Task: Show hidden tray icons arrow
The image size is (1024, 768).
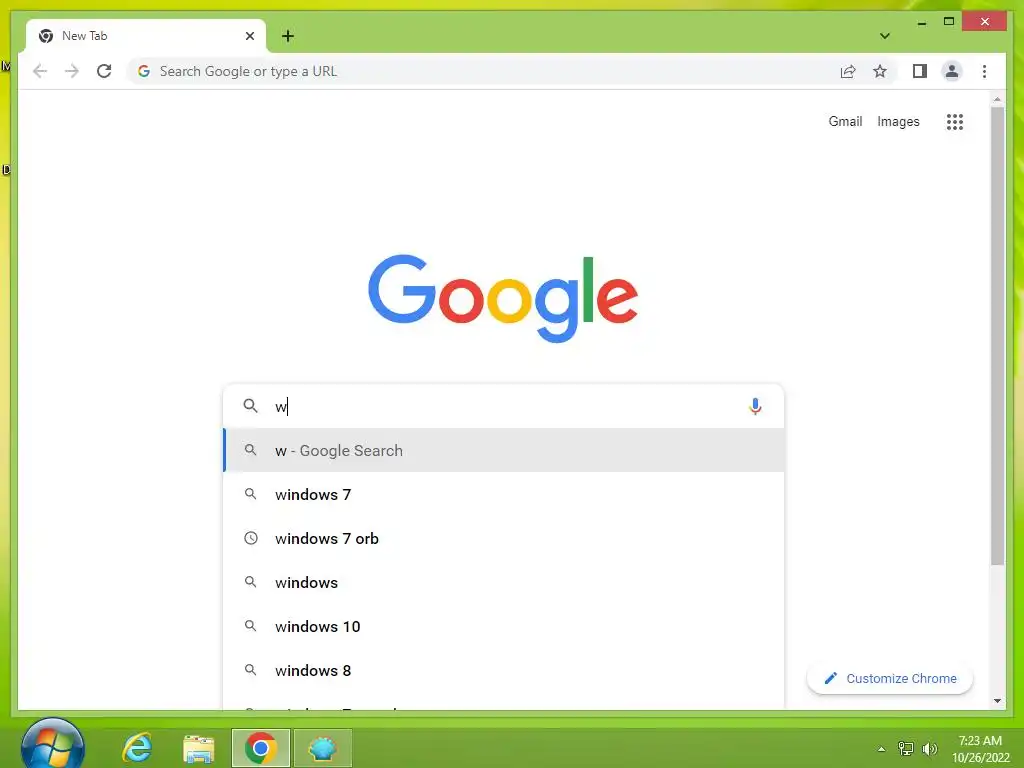Action: [881, 749]
